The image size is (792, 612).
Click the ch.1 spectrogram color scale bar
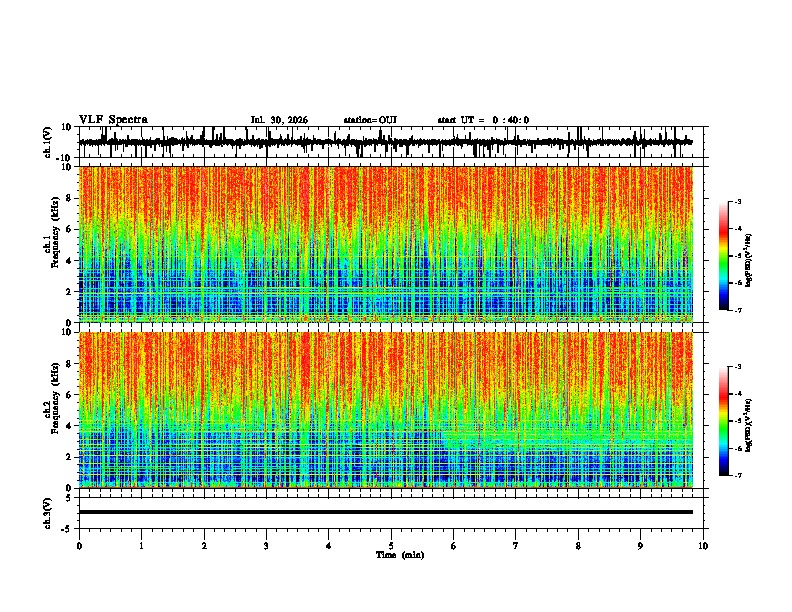[723, 256]
